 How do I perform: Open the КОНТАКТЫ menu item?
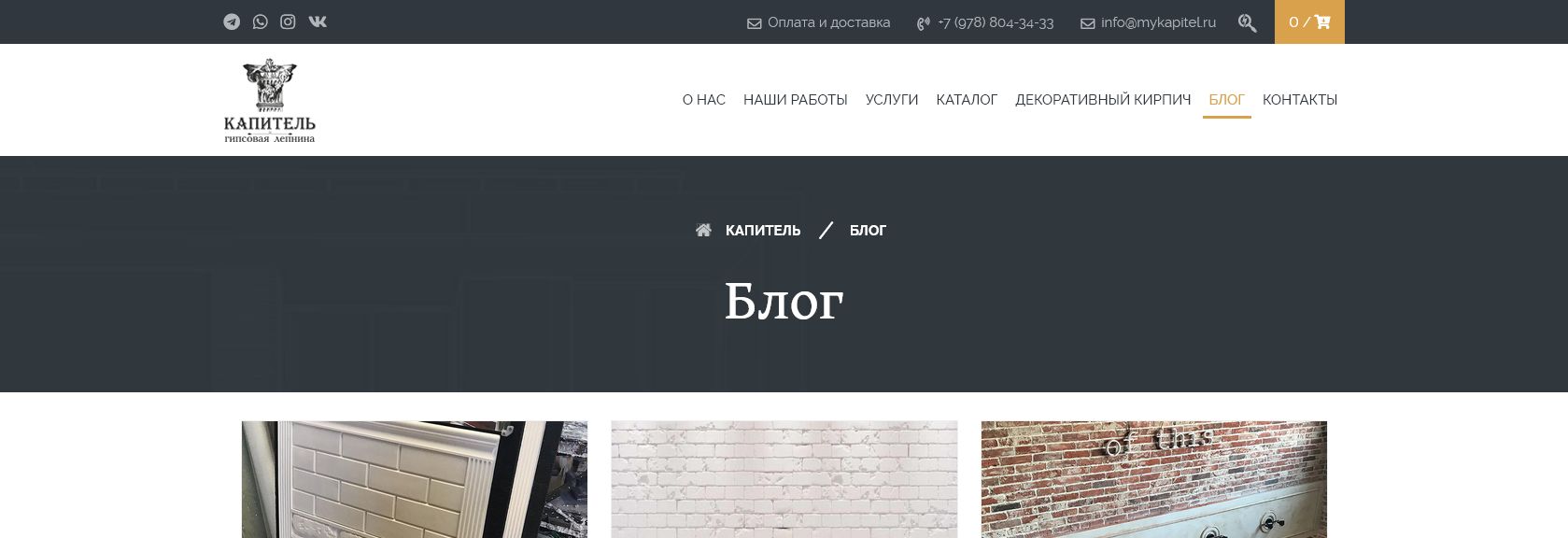coord(1300,100)
